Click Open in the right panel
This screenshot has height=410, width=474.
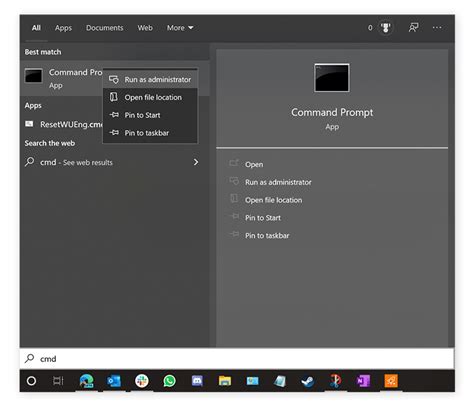254,165
